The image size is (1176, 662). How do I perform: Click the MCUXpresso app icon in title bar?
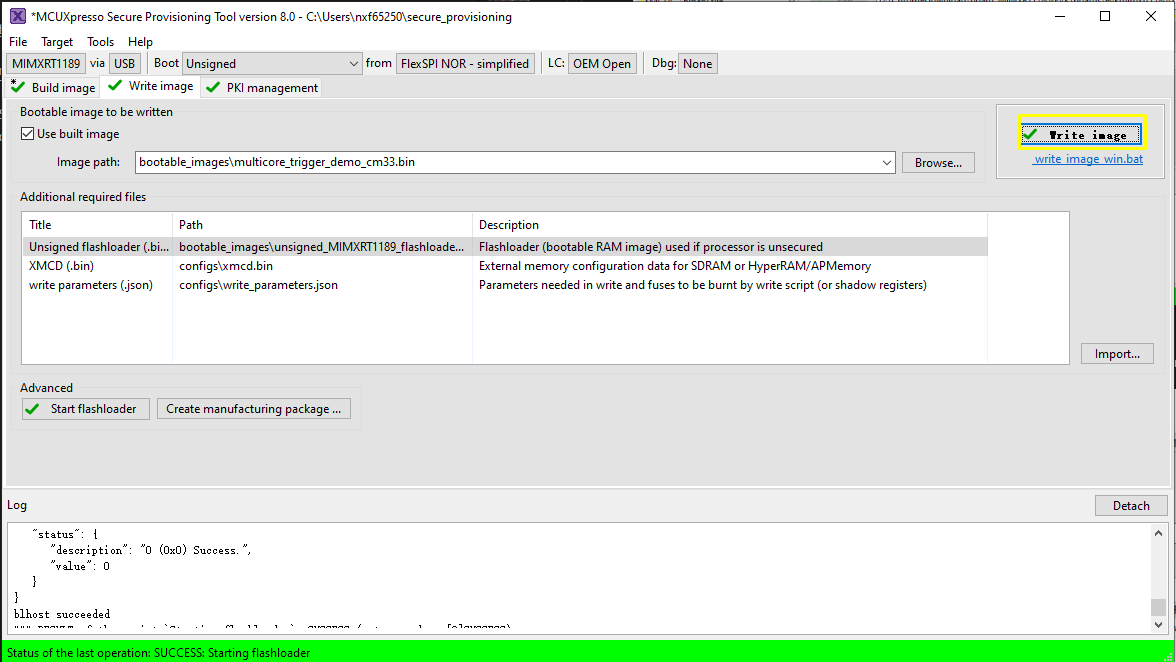tap(17, 16)
